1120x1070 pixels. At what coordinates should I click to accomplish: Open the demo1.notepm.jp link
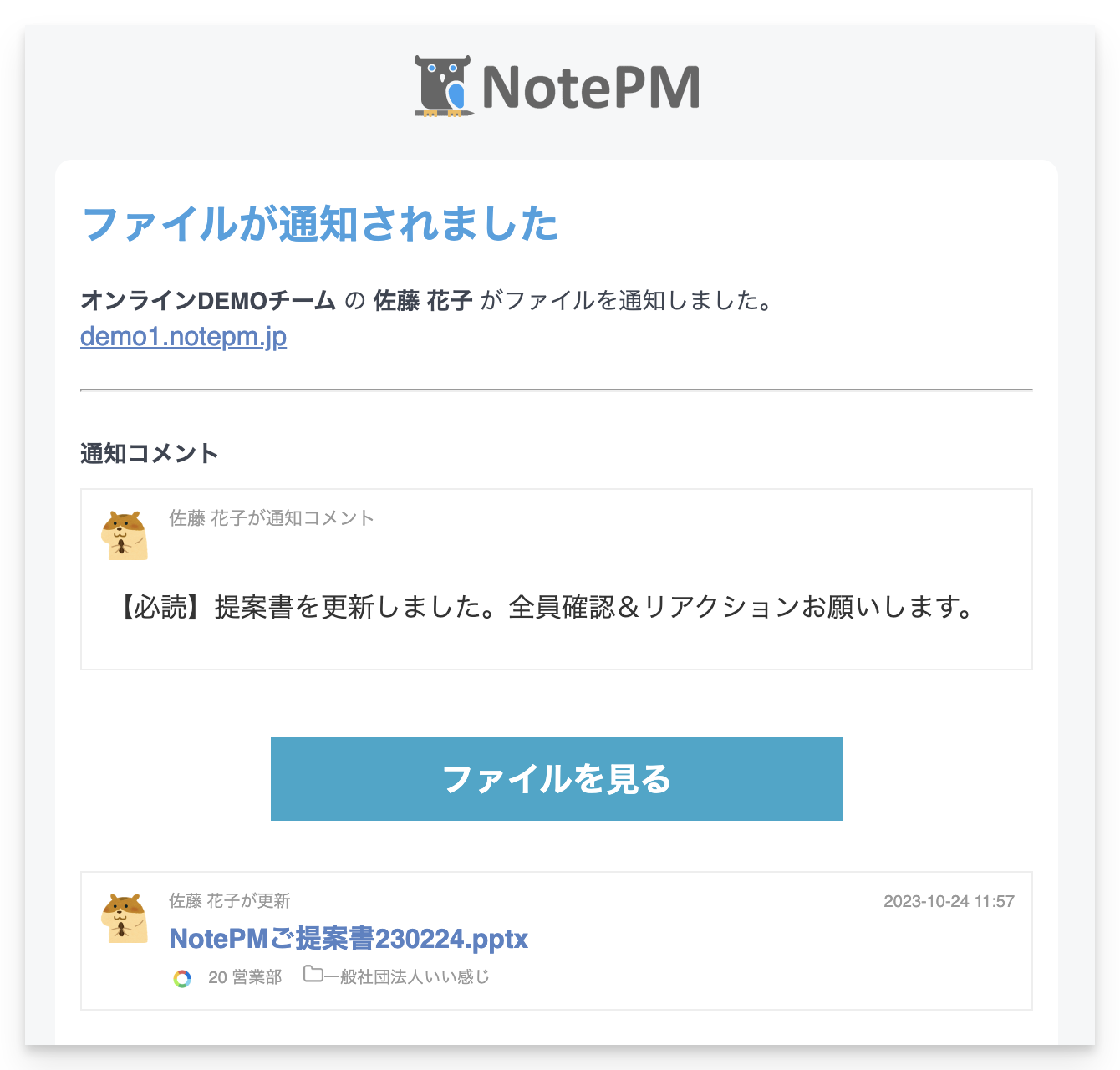183,336
